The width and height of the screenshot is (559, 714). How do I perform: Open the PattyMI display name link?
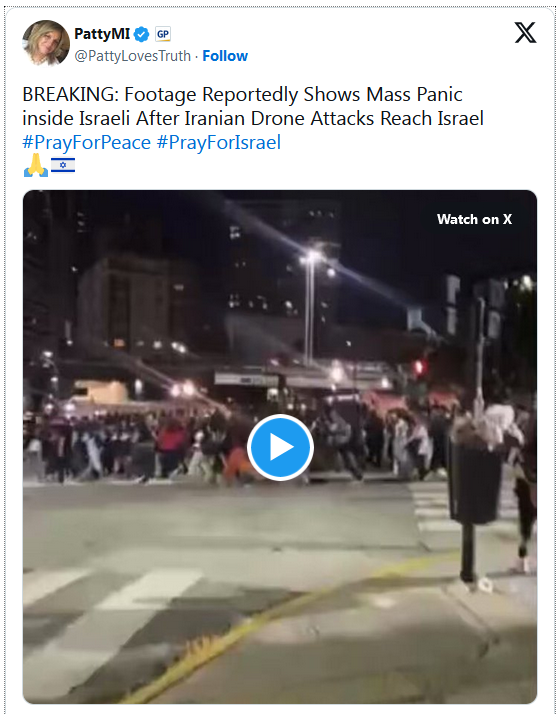(x=102, y=34)
